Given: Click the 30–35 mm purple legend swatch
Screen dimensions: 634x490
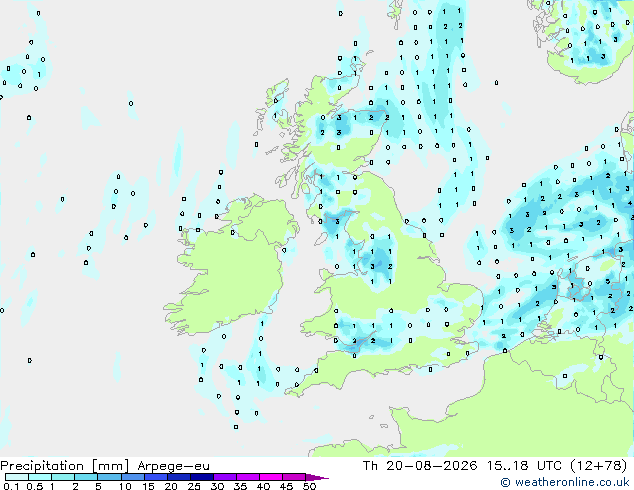Looking at the screenshot, I should tap(224, 477).
